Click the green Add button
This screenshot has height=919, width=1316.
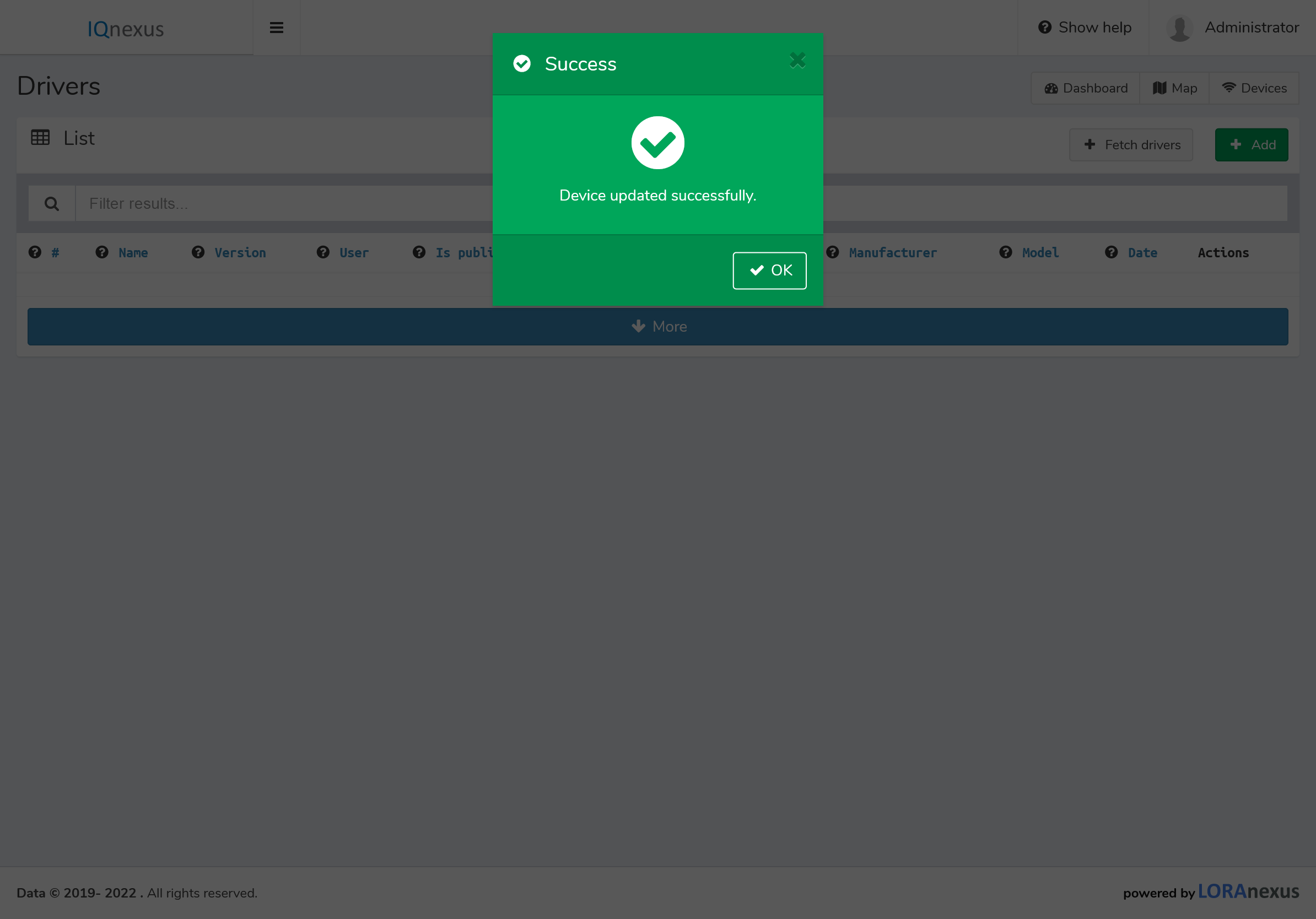click(1252, 144)
